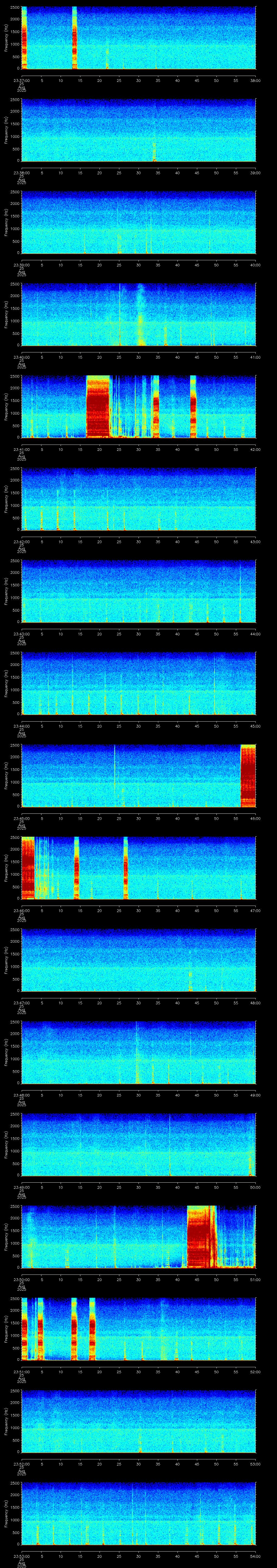Click the 38:00 end time label

click(256, 80)
